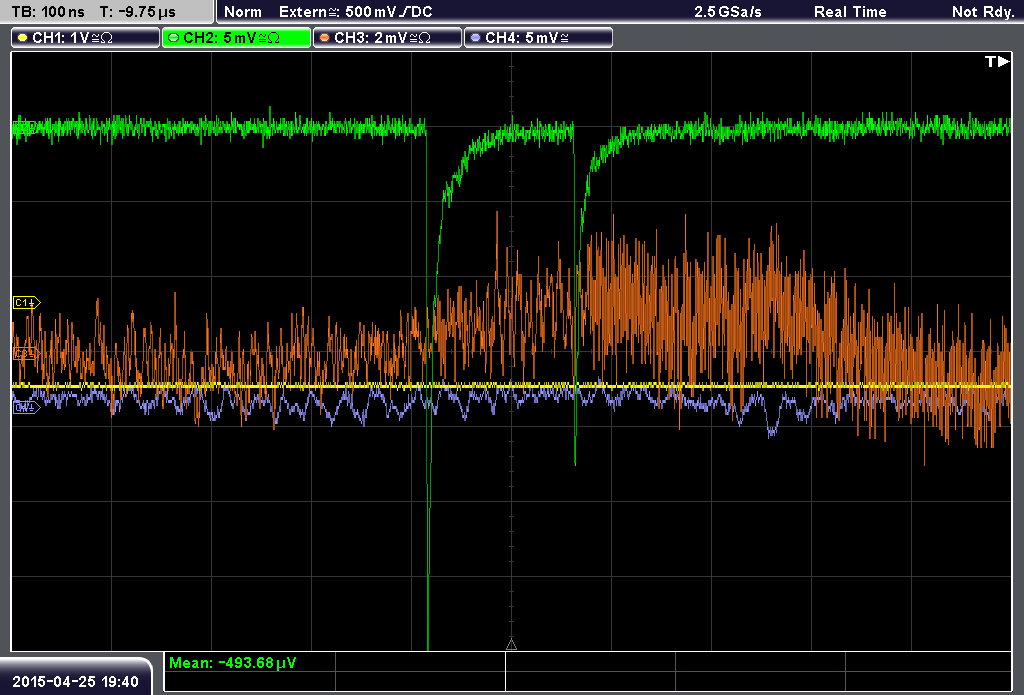Select the CH3 2 mV channel tab
The height and width of the screenshot is (695, 1024).
pos(387,38)
